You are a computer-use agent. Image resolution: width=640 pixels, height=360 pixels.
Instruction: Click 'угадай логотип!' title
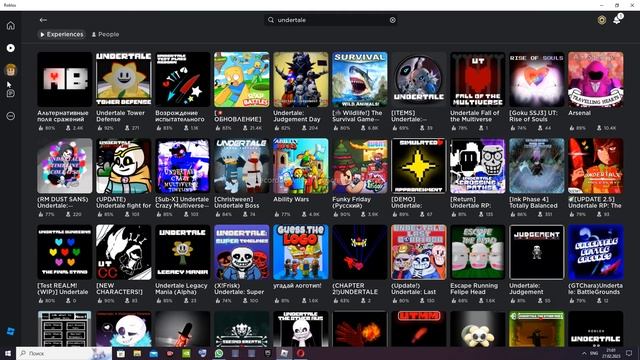(297, 286)
